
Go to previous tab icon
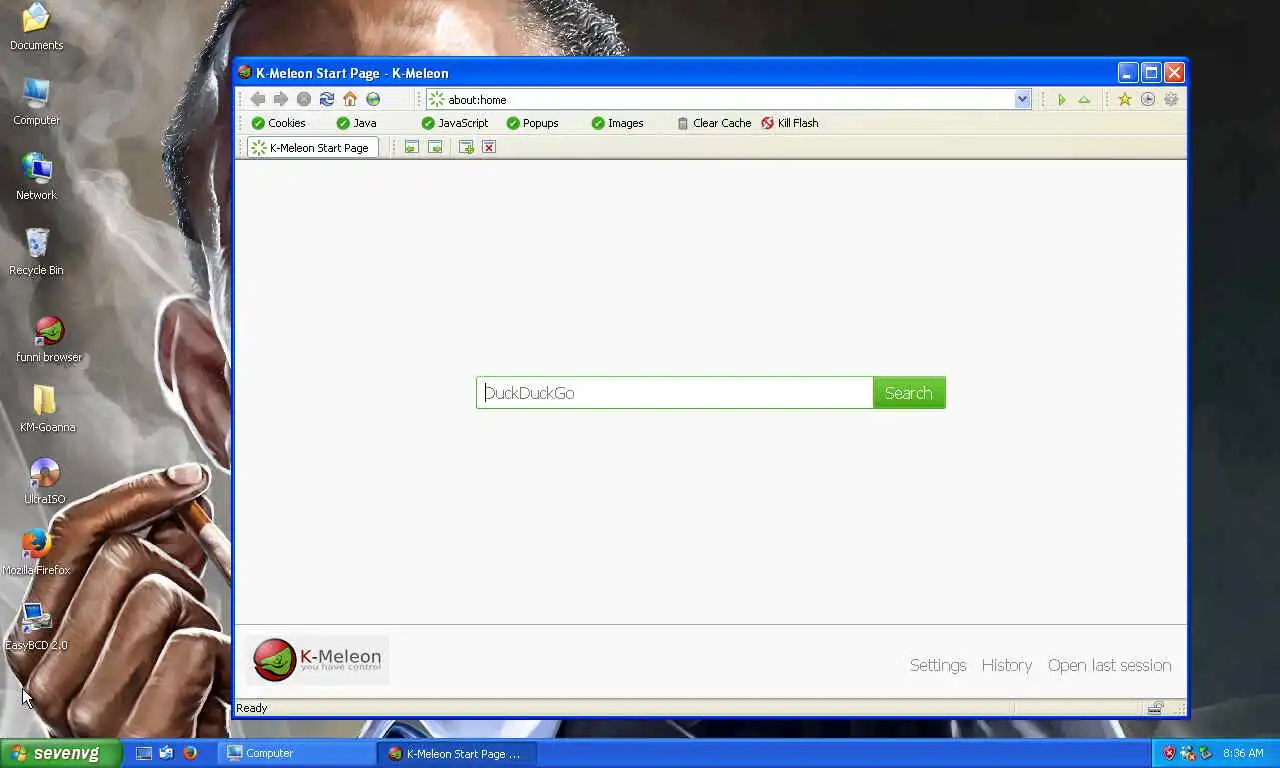411,147
